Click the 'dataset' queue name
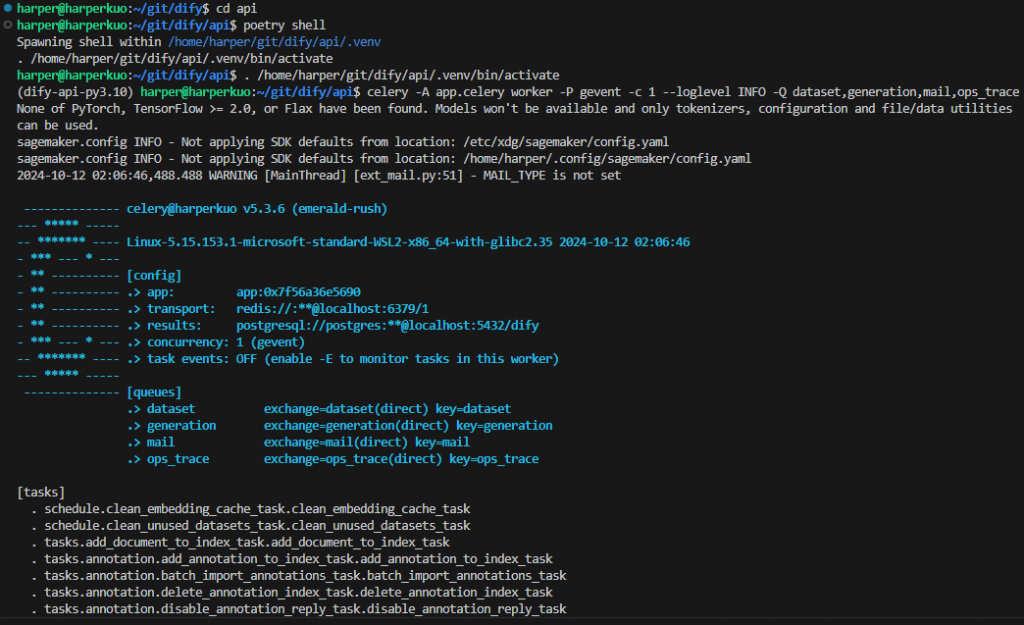Image resolution: width=1024 pixels, height=625 pixels. (170, 409)
